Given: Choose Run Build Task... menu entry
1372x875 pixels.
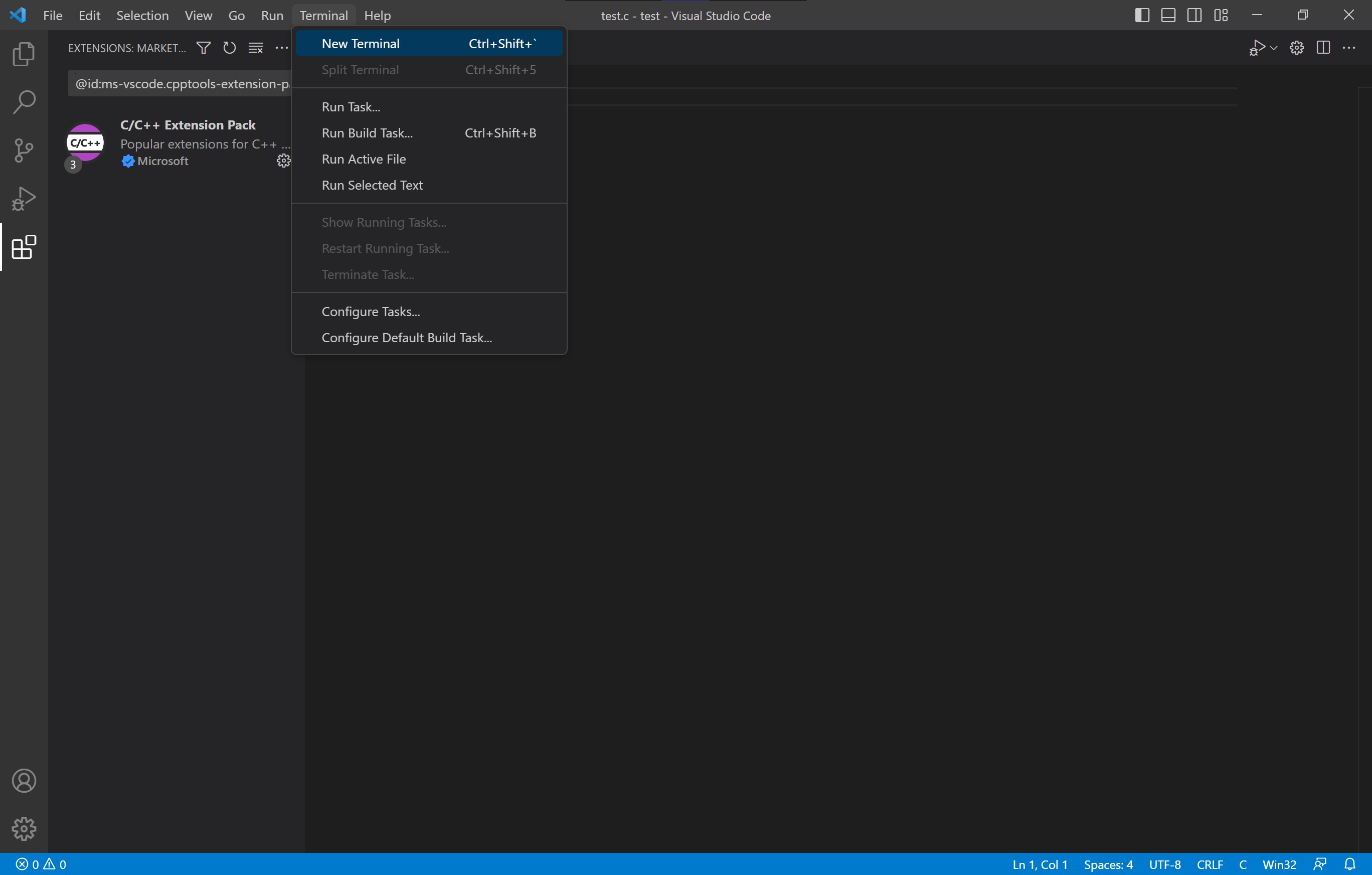Looking at the screenshot, I should [x=429, y=133].
